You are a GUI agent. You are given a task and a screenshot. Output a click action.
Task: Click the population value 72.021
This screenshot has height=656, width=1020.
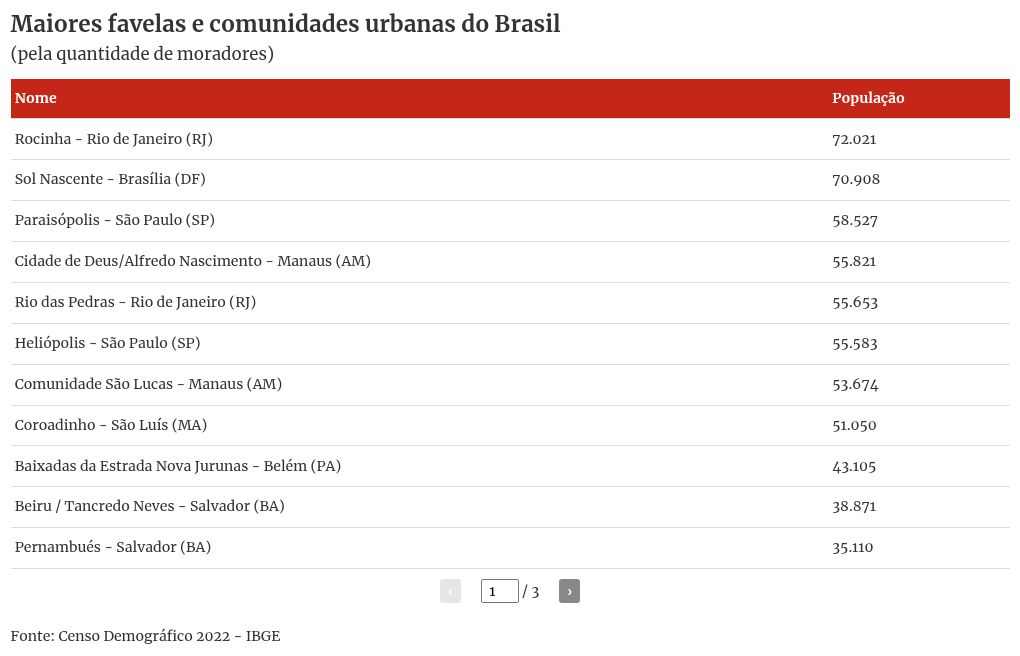pyautogui.click(x=854, y=139)
